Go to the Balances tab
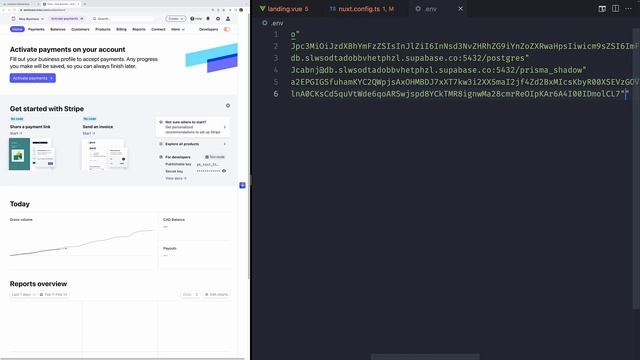 point(58,29)
